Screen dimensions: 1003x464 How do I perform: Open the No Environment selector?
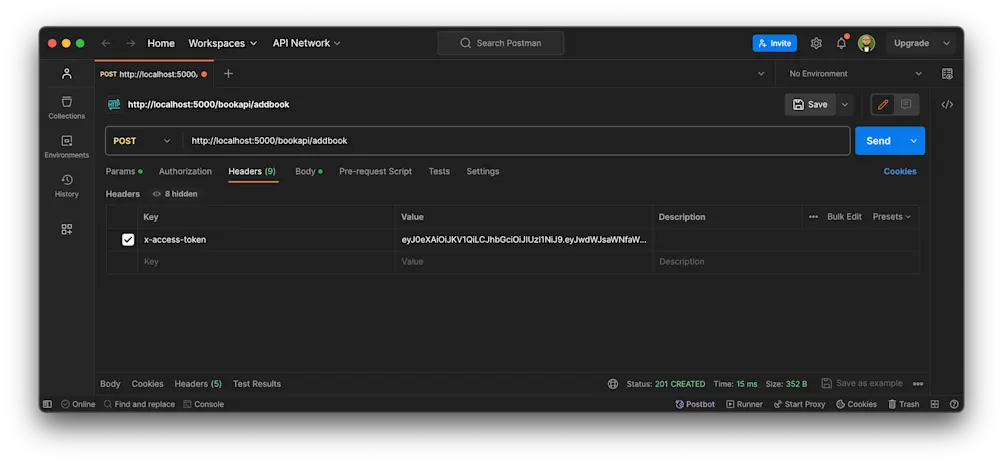[x=855, y=74]
